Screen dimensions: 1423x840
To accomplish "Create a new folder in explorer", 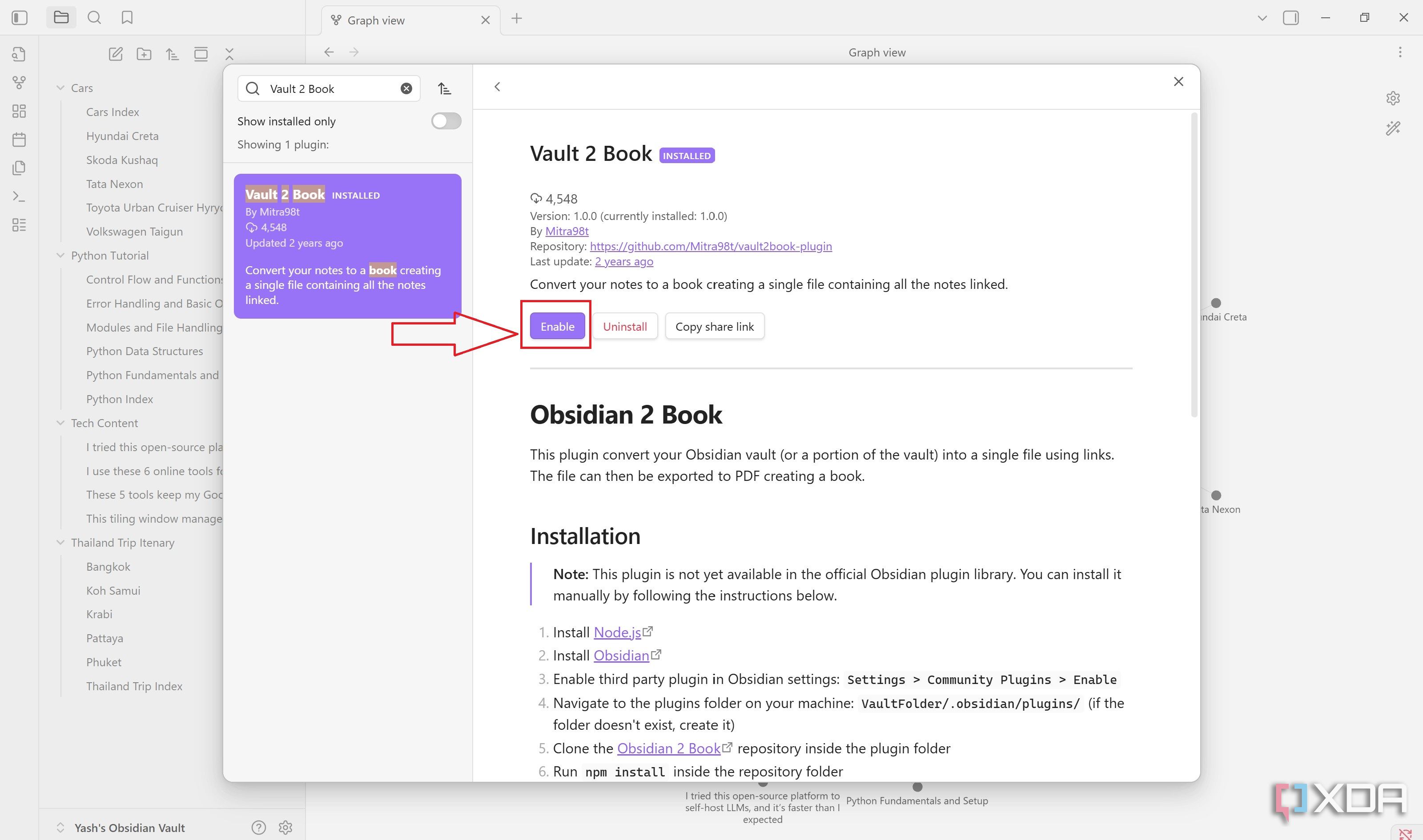I will (144, 54).
